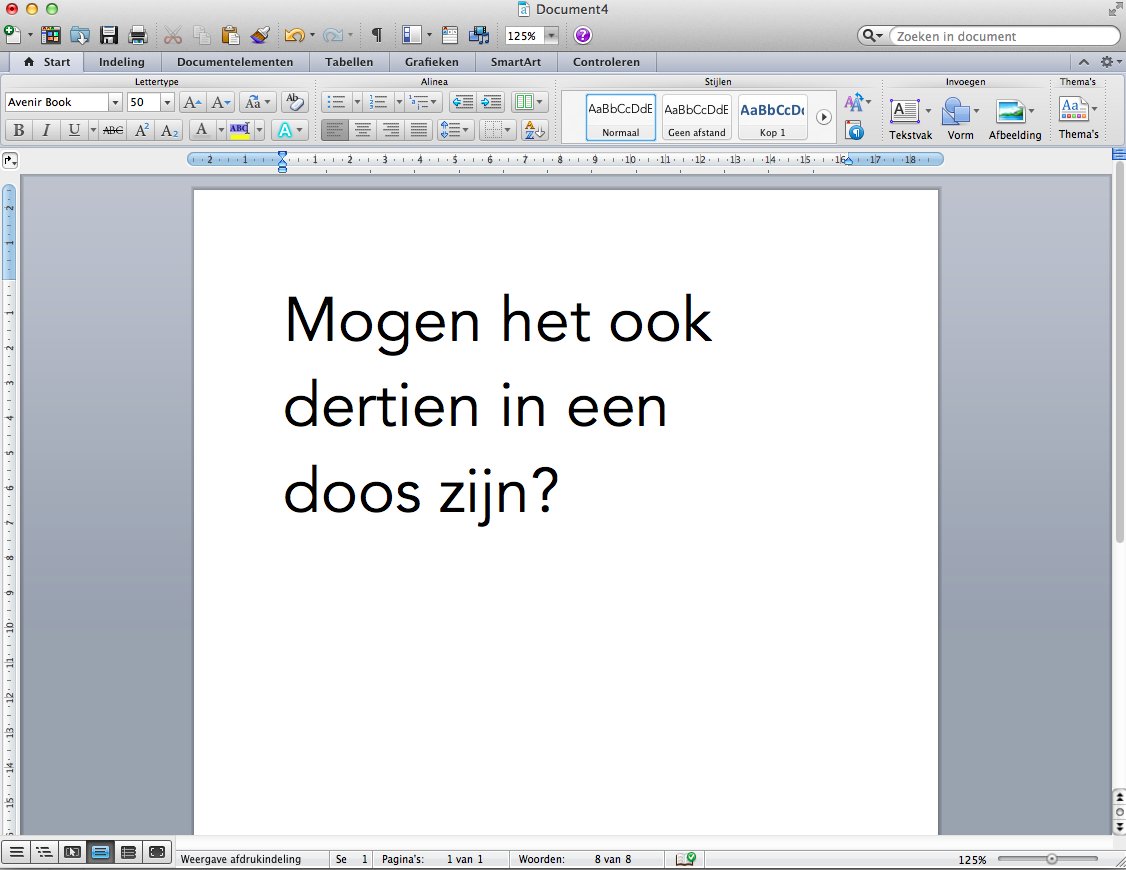Toggle underline formatting
1126x870 pixels.
coord(73,130)
